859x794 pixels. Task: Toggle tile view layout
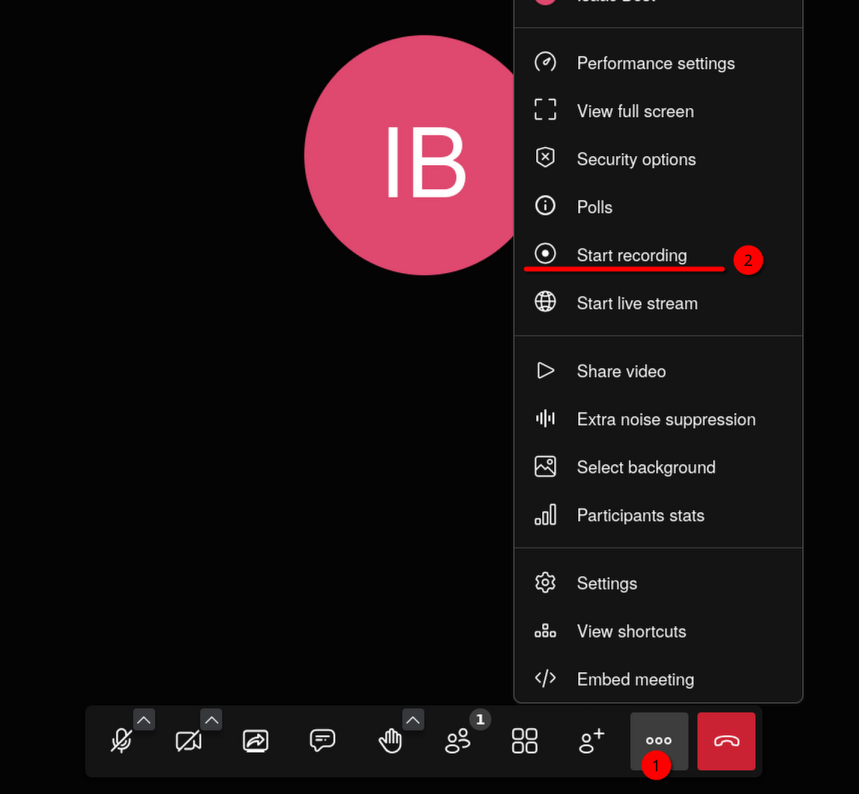click(525, 741)
